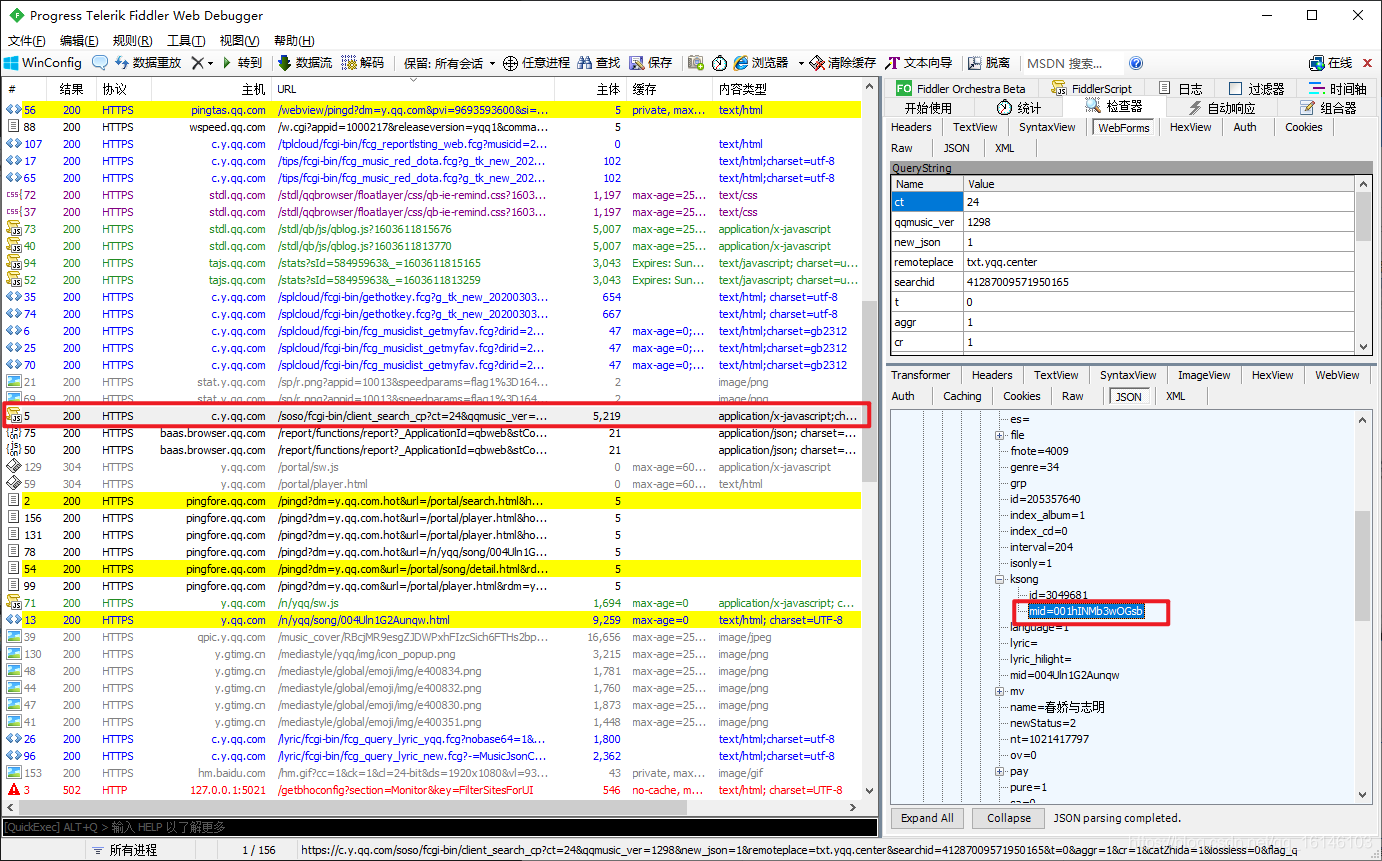Viewport: 1382px width, 861px height.
Task: Select session 5 client_search_cp row
Action: coord(432,416)
